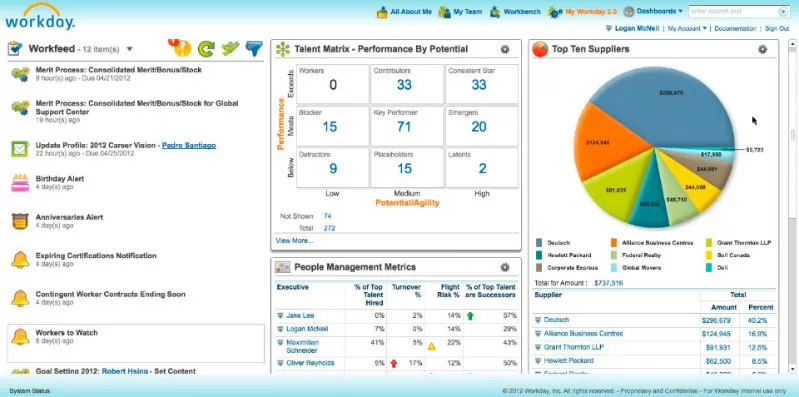The image size is (799, 397).
Task: Open the Documentation link
Action: click(x=735, y=29)
